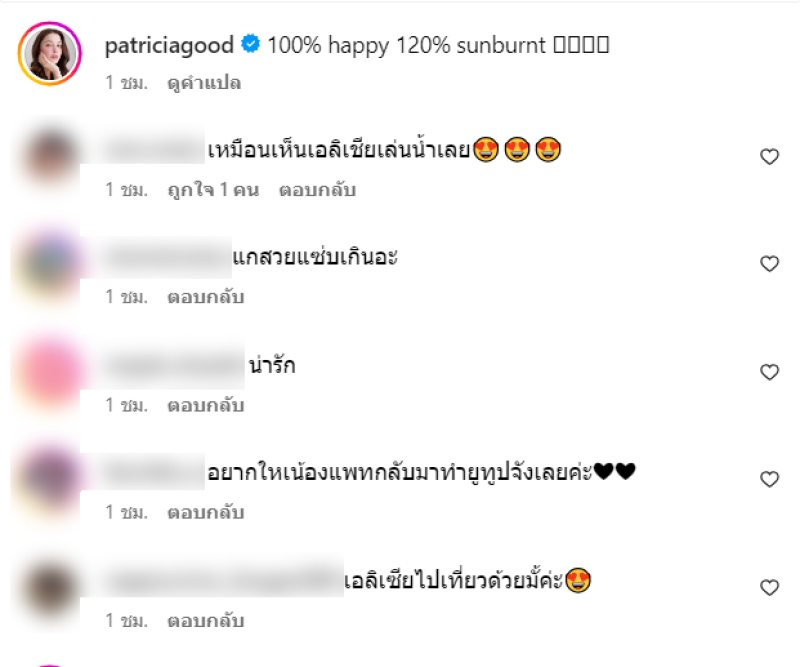
Task: Reply to the น่ารัก comment
Action: click(206, 405)
